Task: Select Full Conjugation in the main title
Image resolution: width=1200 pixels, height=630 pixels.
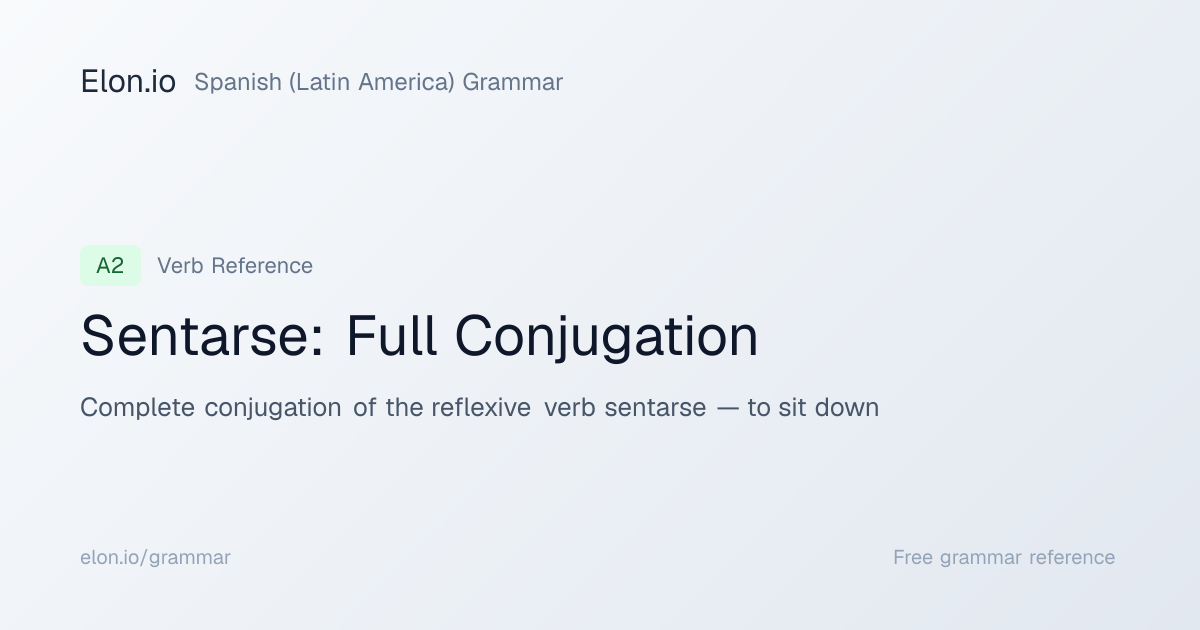Action: click(x=552, y=336)
